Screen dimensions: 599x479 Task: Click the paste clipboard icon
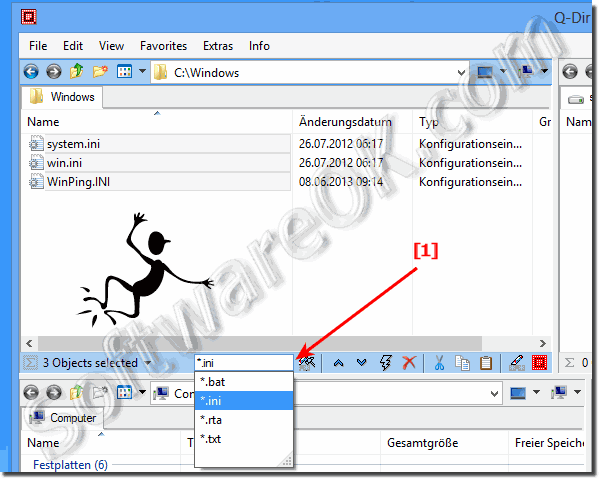pos(486,362)
